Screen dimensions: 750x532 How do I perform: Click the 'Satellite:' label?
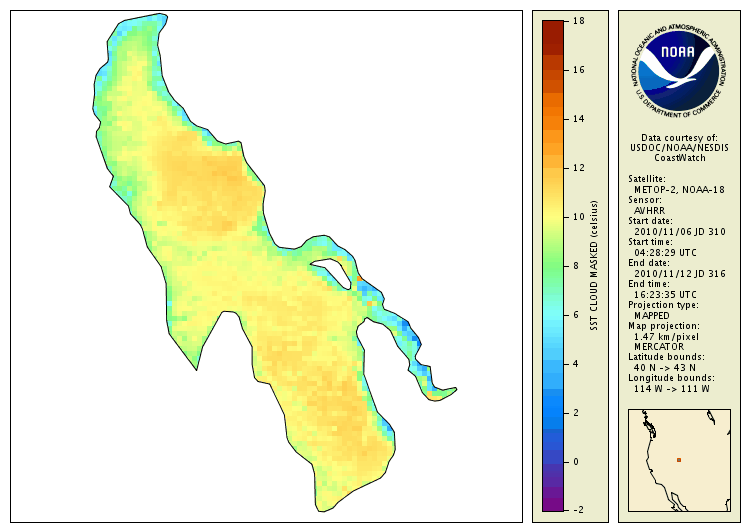[647, 179]
